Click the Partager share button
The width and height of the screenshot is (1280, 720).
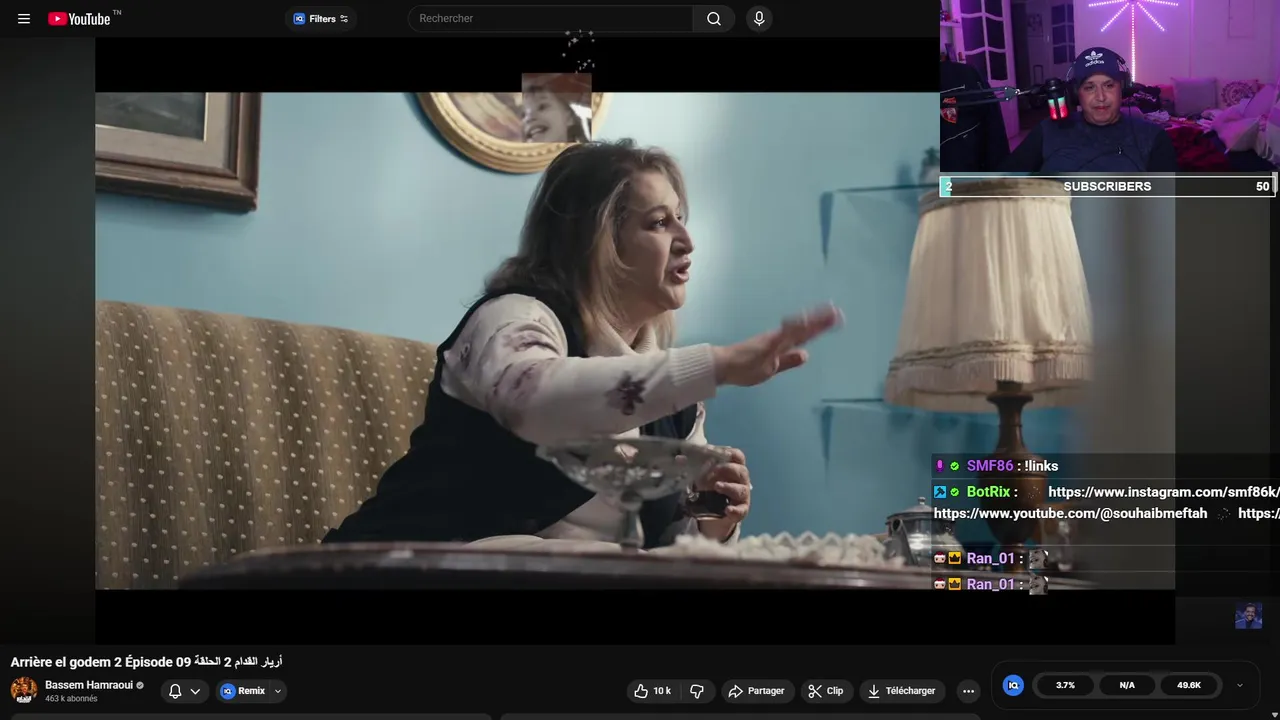[x=757, y=691]
